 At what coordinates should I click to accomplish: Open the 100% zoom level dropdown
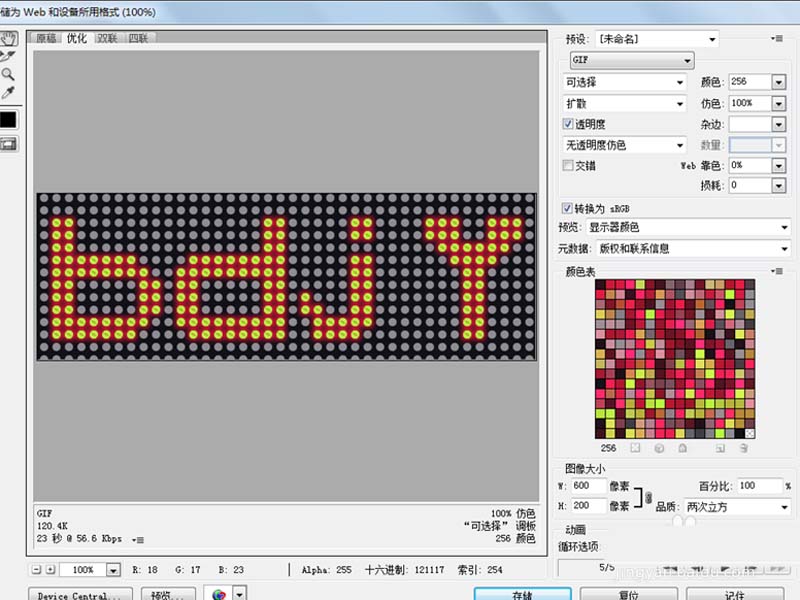pos(113,570)
